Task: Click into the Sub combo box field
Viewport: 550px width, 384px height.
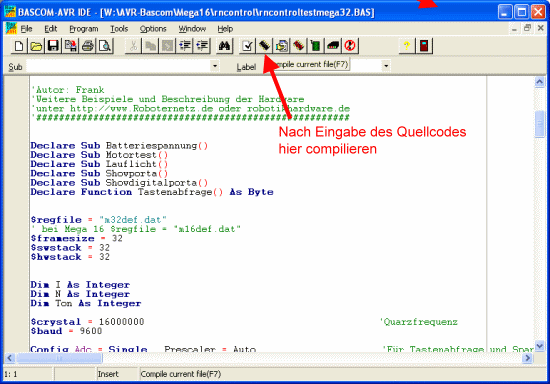Action: click(x=123, y=66)
